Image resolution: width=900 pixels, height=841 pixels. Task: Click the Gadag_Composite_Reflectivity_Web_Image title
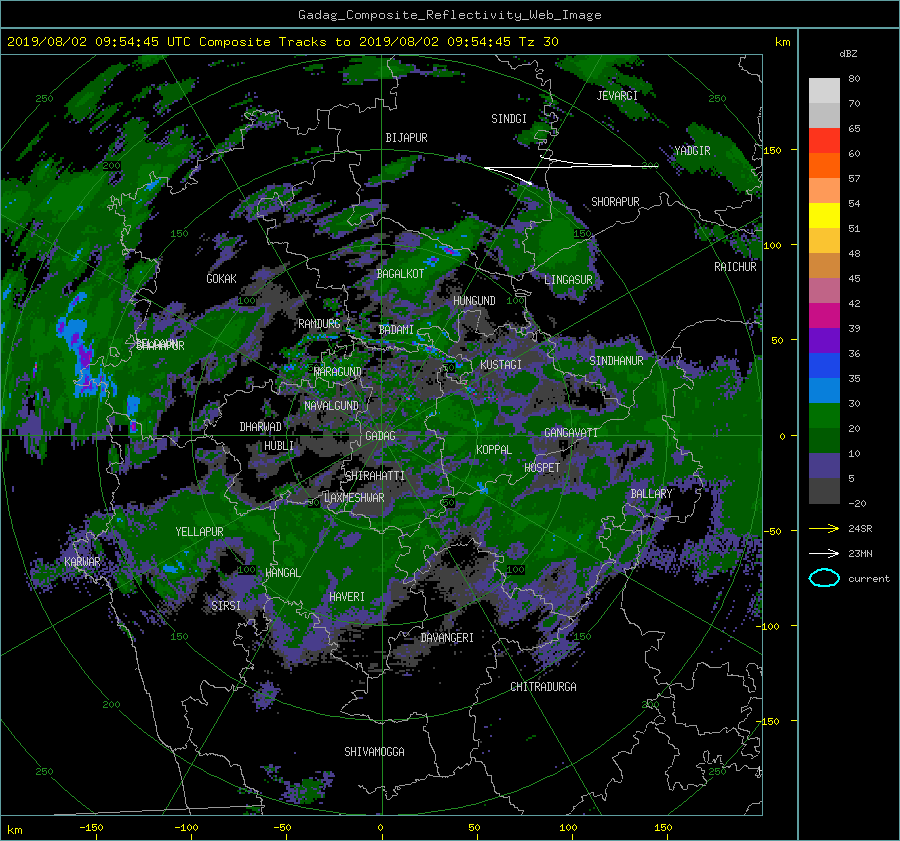click(449, 15)
